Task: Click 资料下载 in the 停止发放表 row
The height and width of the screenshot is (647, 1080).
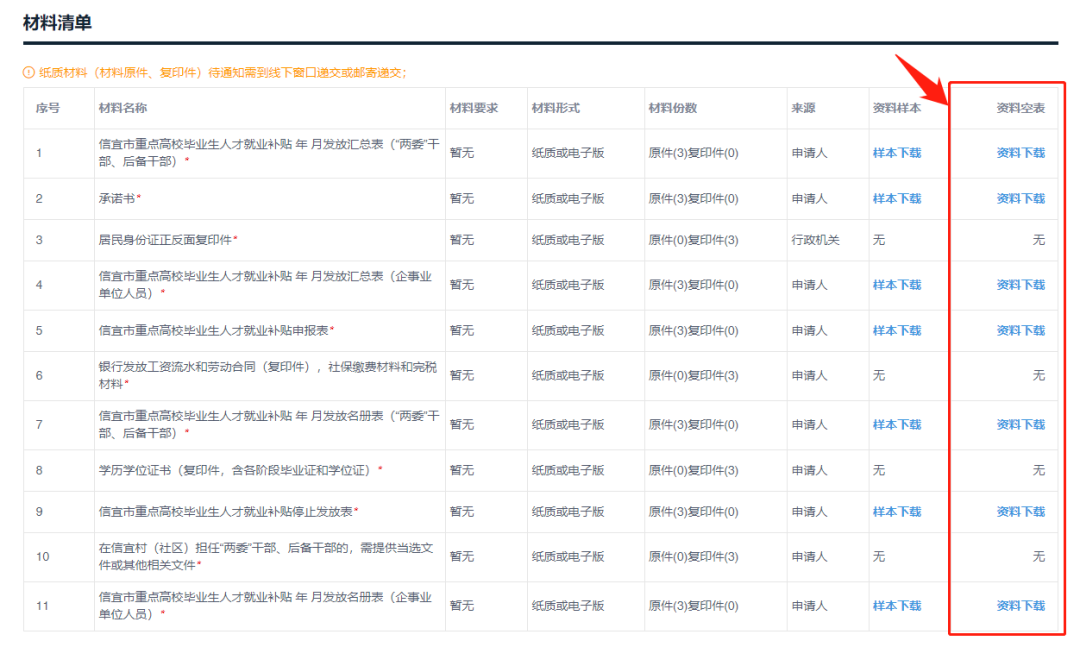Action: 1021,511
